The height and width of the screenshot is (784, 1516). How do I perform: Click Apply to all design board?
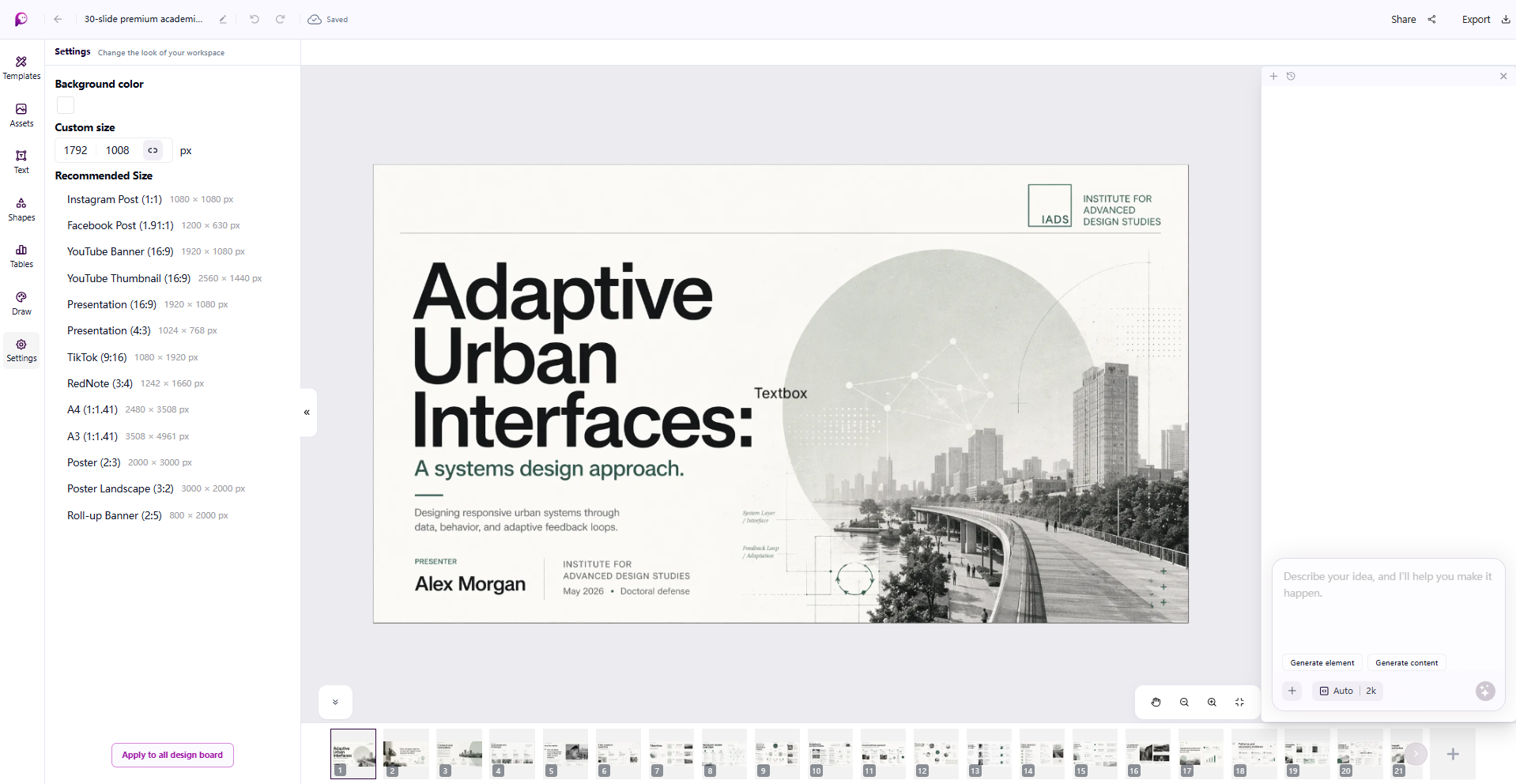pyautogui.click(x=172, y=755)
